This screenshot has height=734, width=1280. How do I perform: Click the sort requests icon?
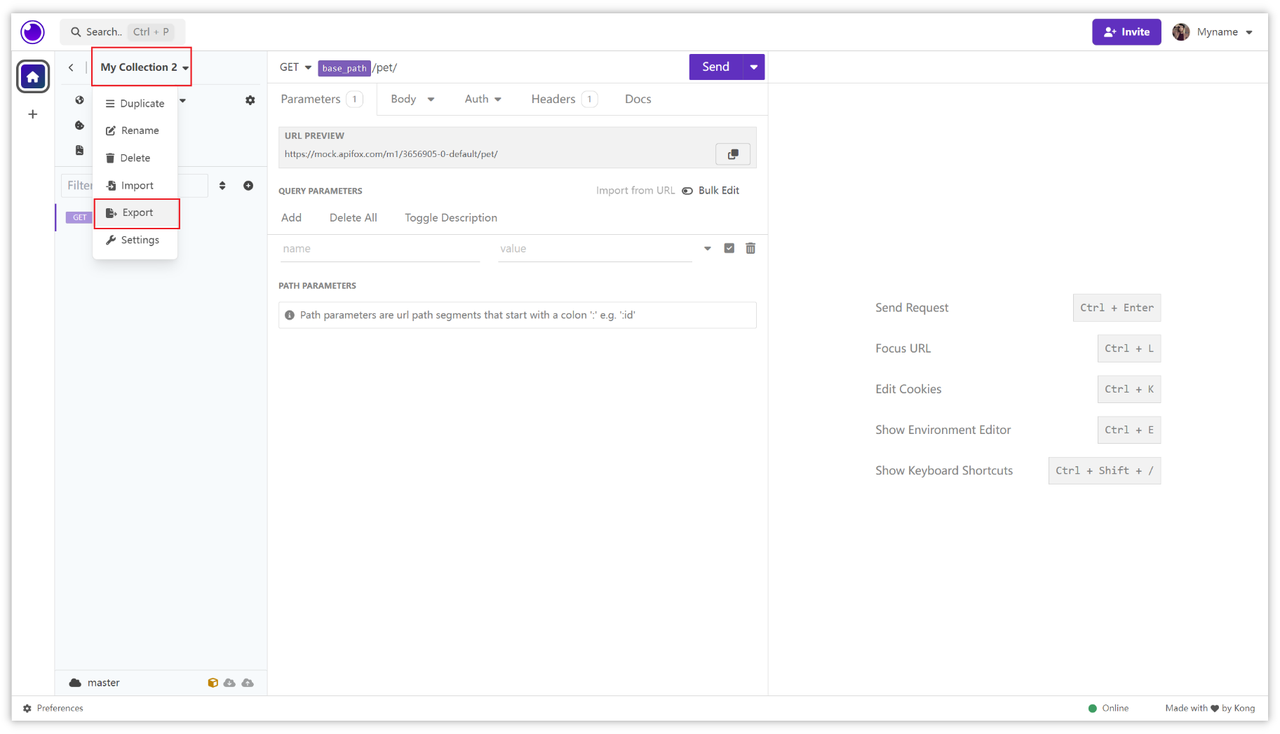(x=222, y=186)
